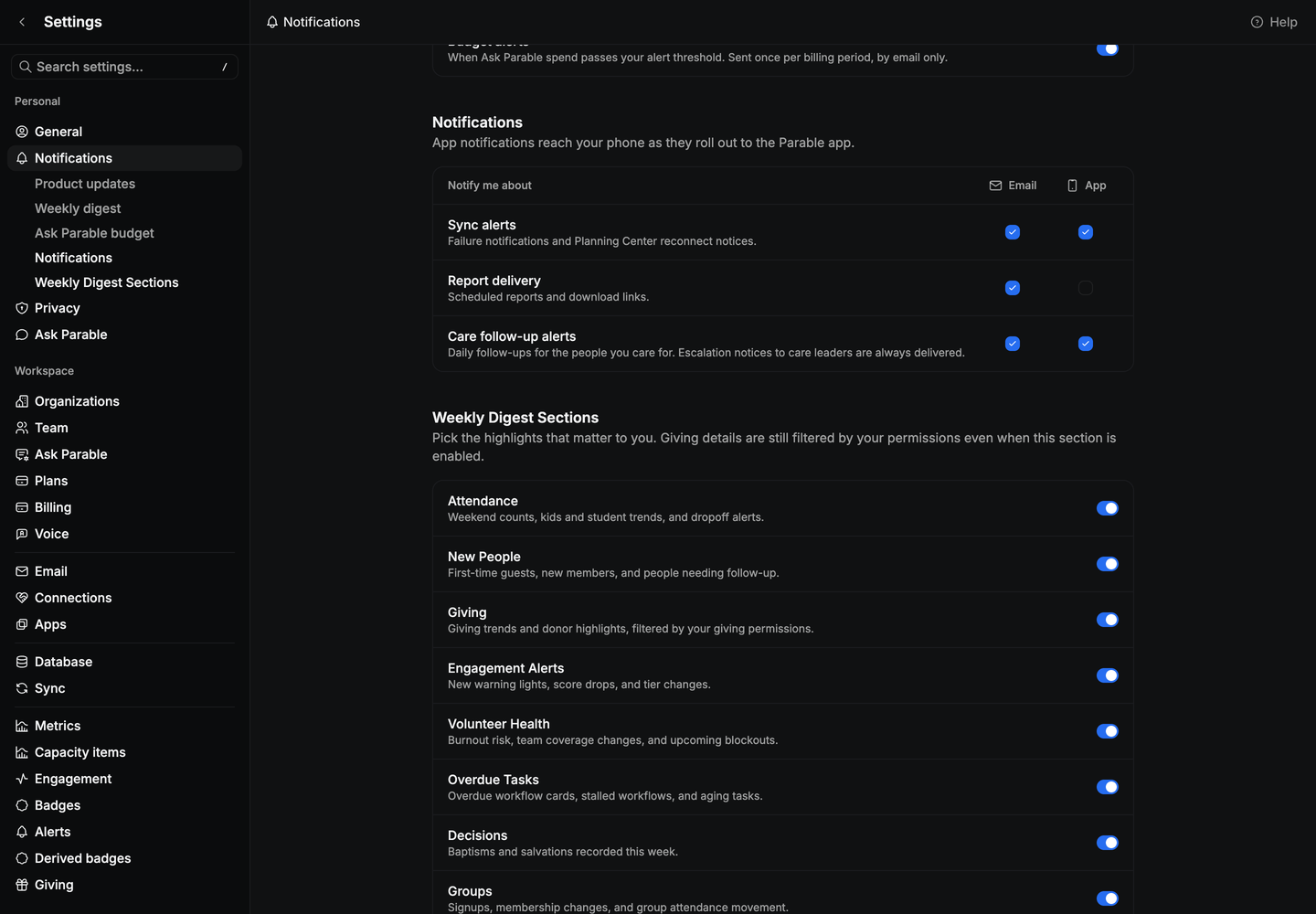Viewport: 1316px width, 914px height.
Task: Click the Plans card icon
Action: [x=22, y=481]
